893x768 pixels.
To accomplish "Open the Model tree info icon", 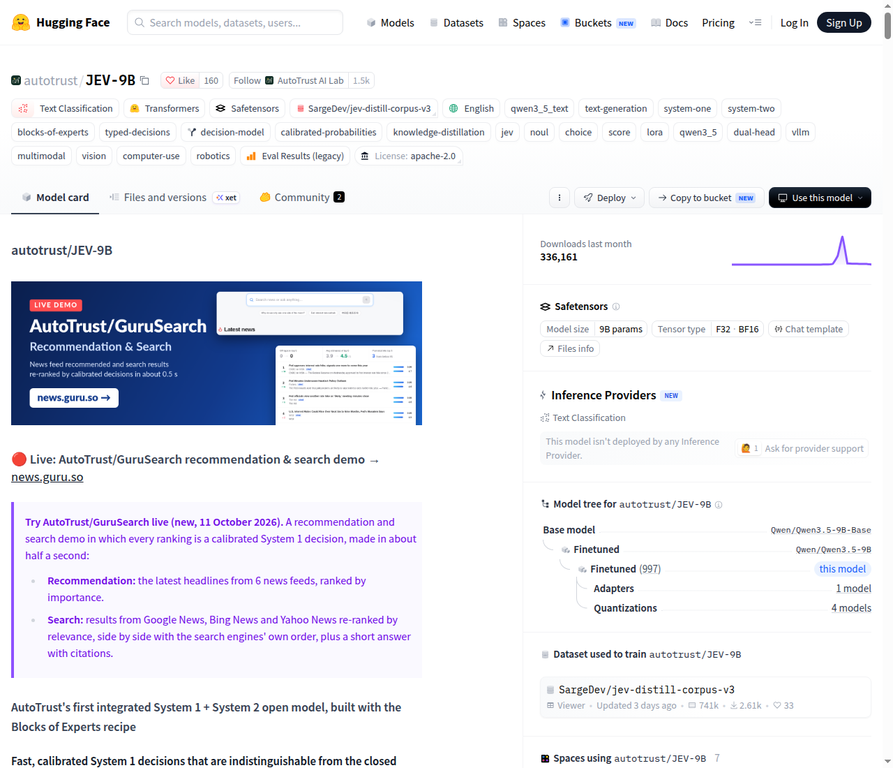I will (x=719, y=505).
